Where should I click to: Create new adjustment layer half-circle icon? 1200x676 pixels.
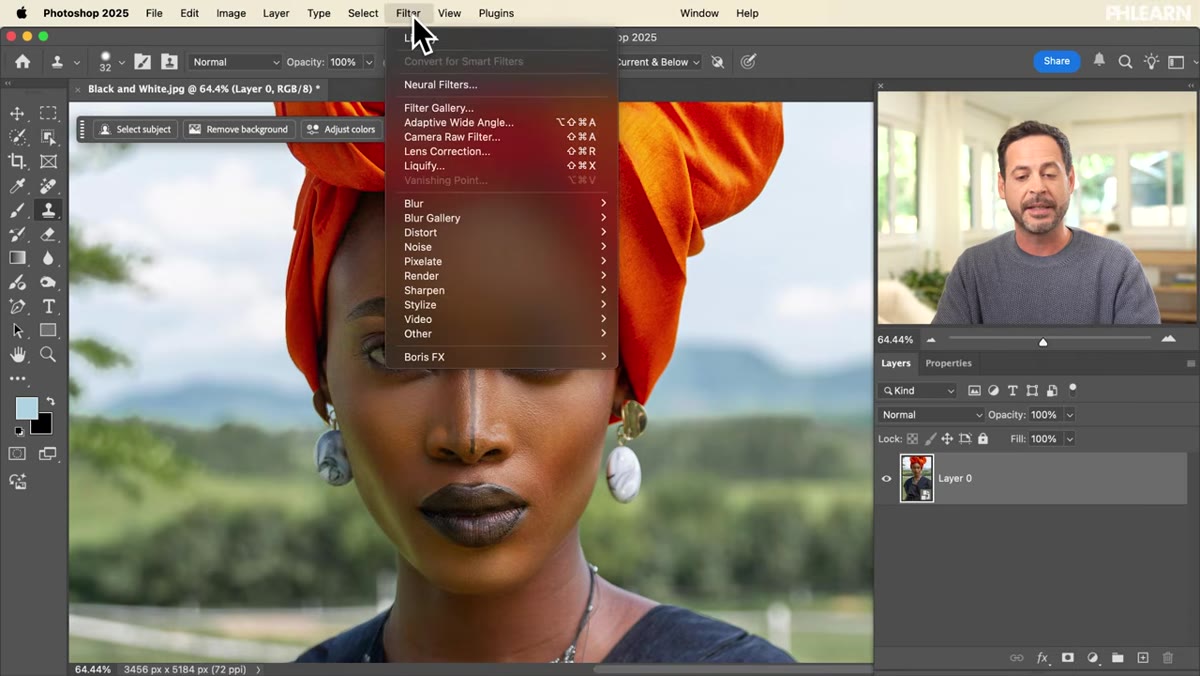[1093, 658]
